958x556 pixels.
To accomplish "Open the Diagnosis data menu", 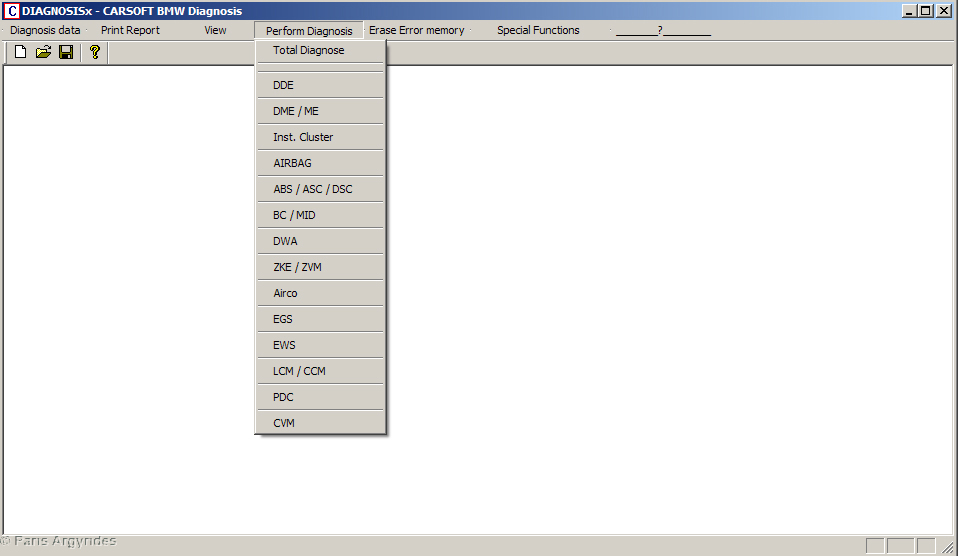I will click(45, 30).
